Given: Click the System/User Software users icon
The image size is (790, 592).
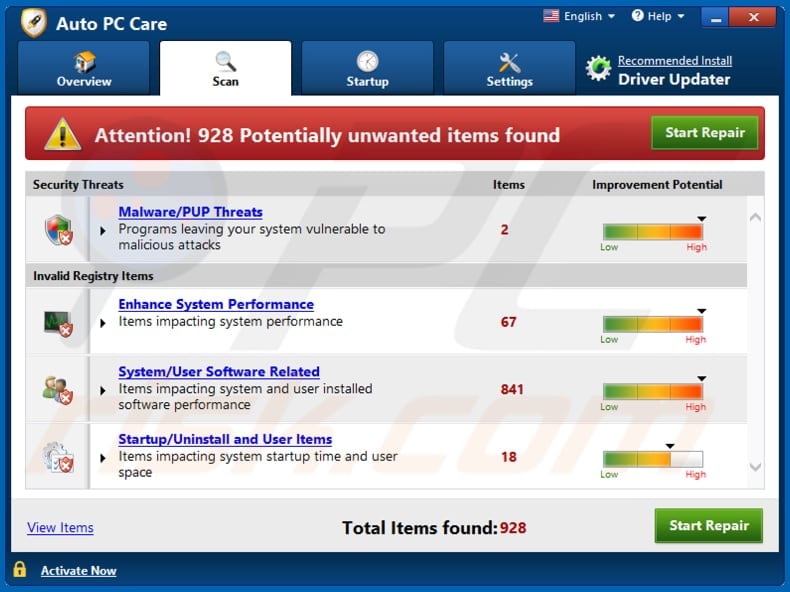Looking at the screenshot, I should [57, 390].
